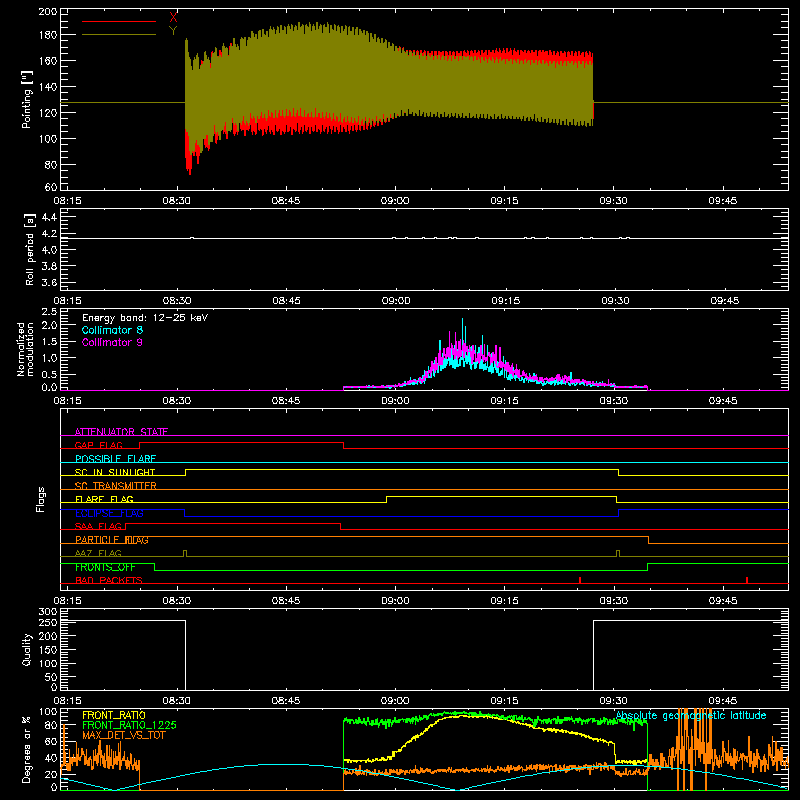Click the BAD_PACKETS spike marker near 09:48
This screenshot has height=800, width=800.
[747, 580]
